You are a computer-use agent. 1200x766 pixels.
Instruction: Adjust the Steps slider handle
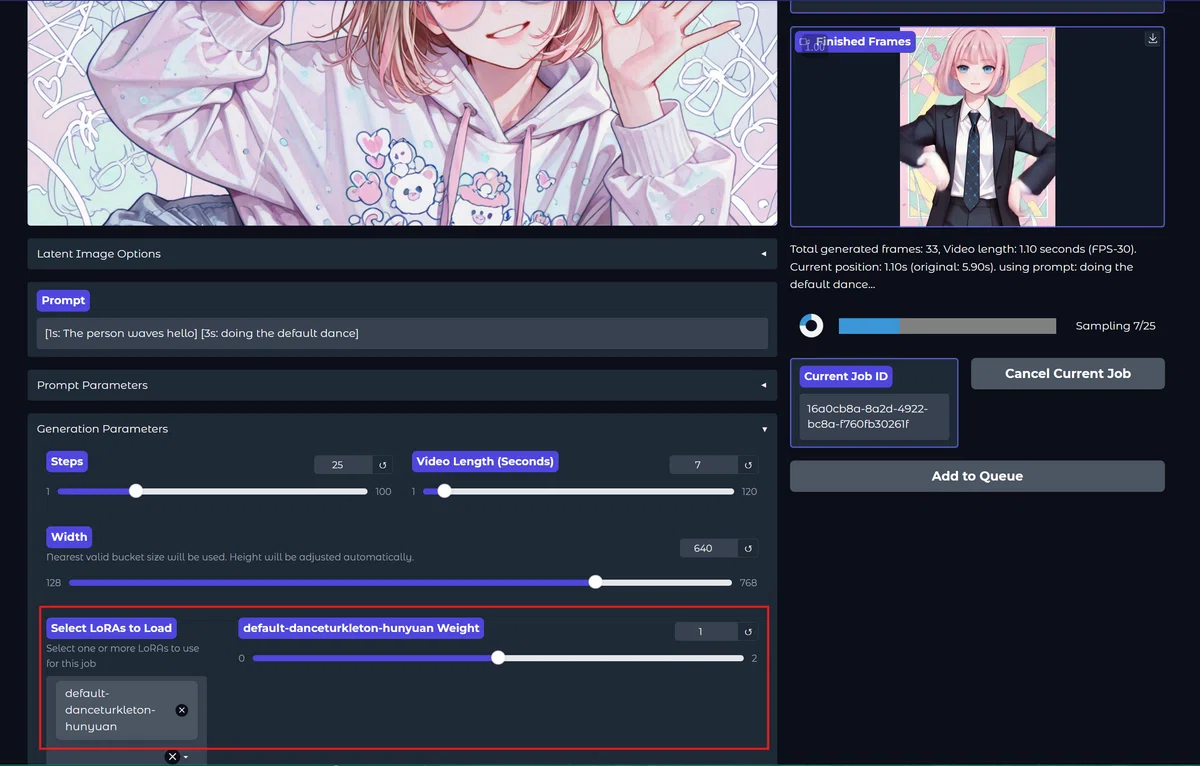[x=136, y=491]
